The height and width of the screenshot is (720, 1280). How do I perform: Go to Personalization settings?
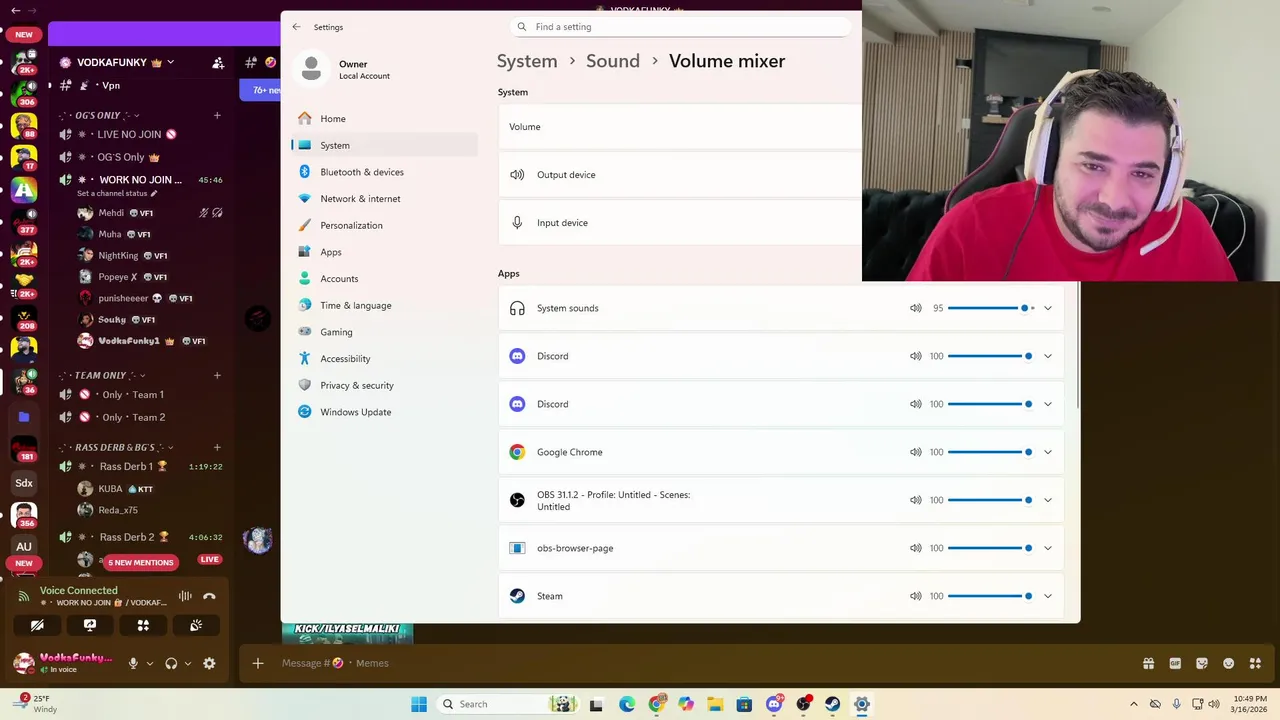coord(384,225)
